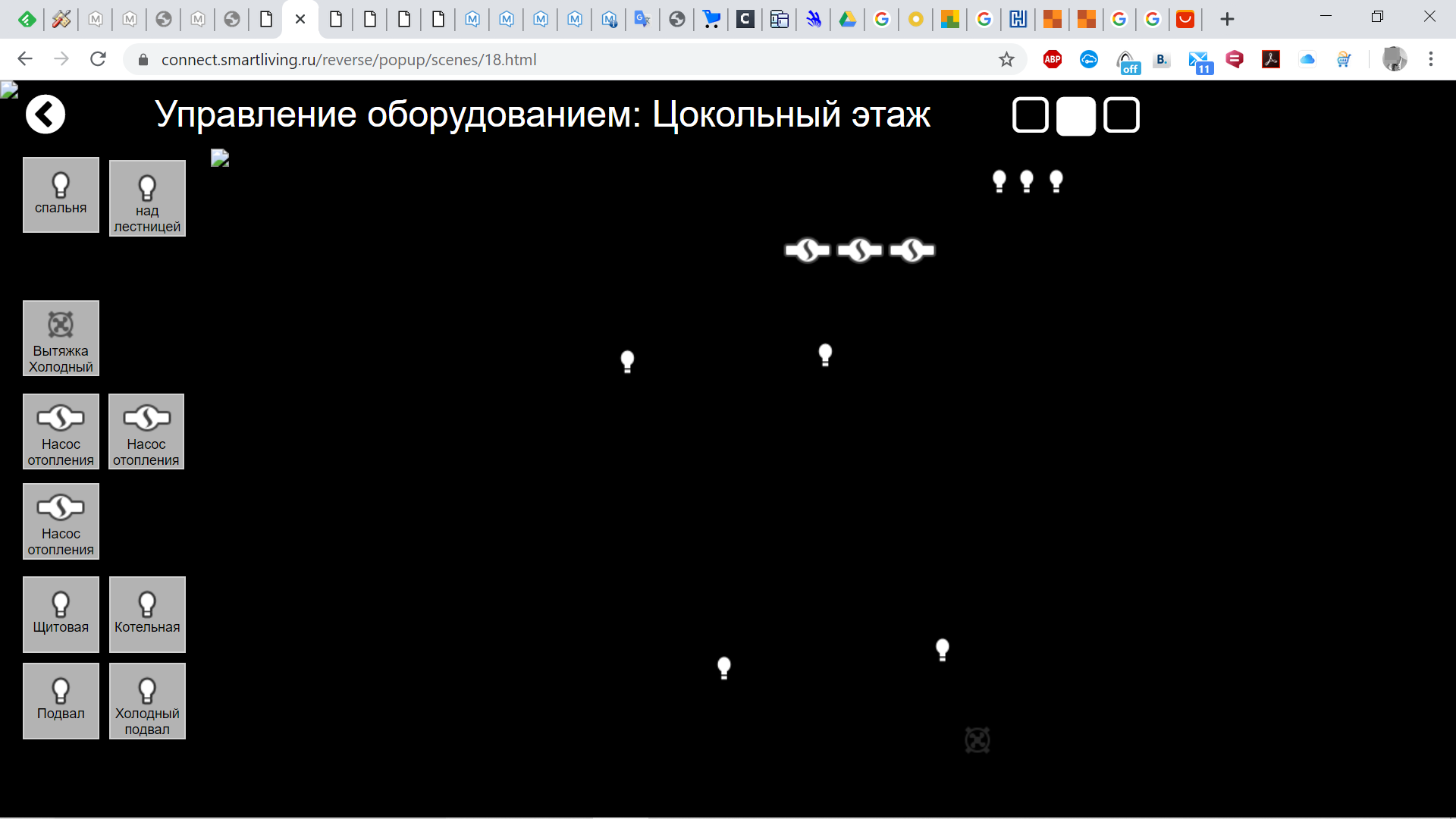Image resolution: width=1456 pixels, height=819 pixels.
Task: Toggle the над лестницей light tile
Action: [147, 199]
